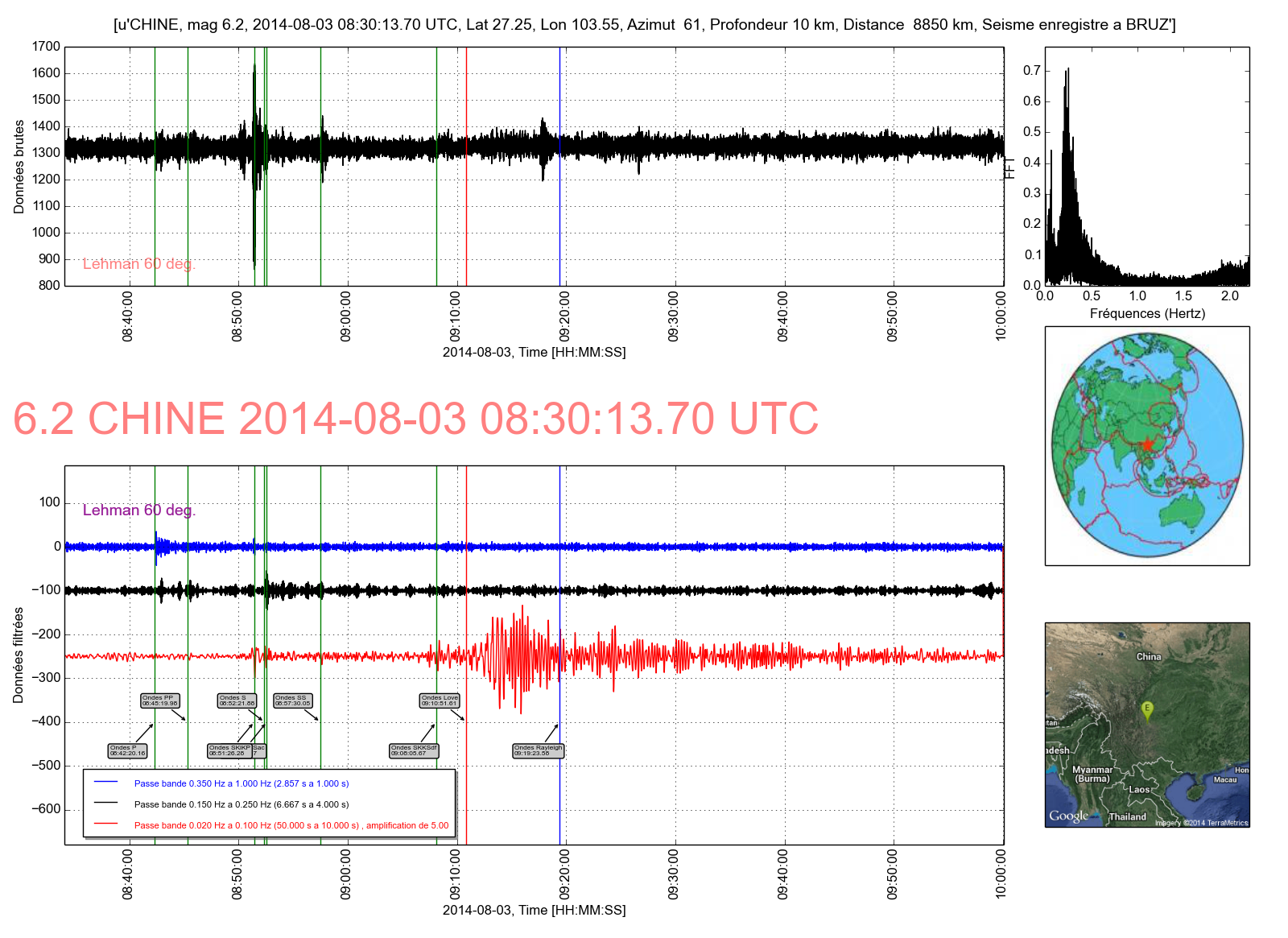
Task: Click the Ondes Love annotation box
Action: (x=440, y=701)
